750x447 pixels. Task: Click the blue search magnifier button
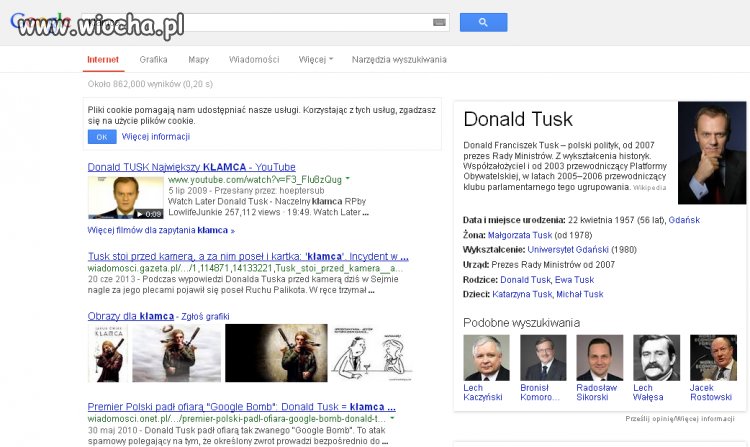[x=484, y=22]
